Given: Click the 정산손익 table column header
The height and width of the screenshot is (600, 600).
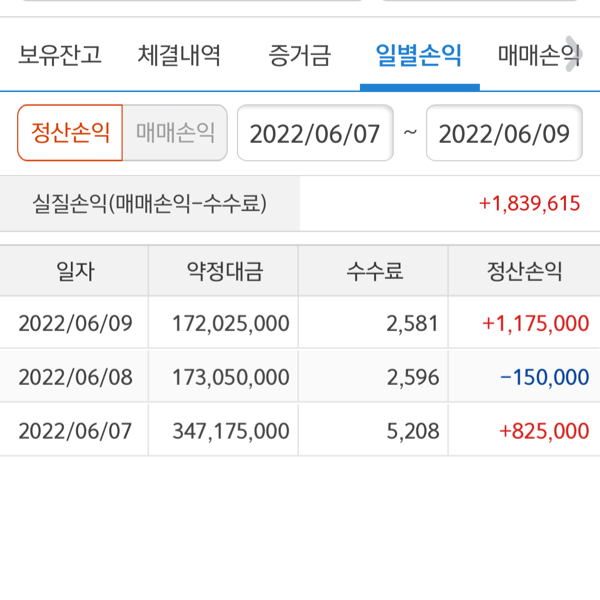Looking at the screenshot, I should tap(524, 271).
